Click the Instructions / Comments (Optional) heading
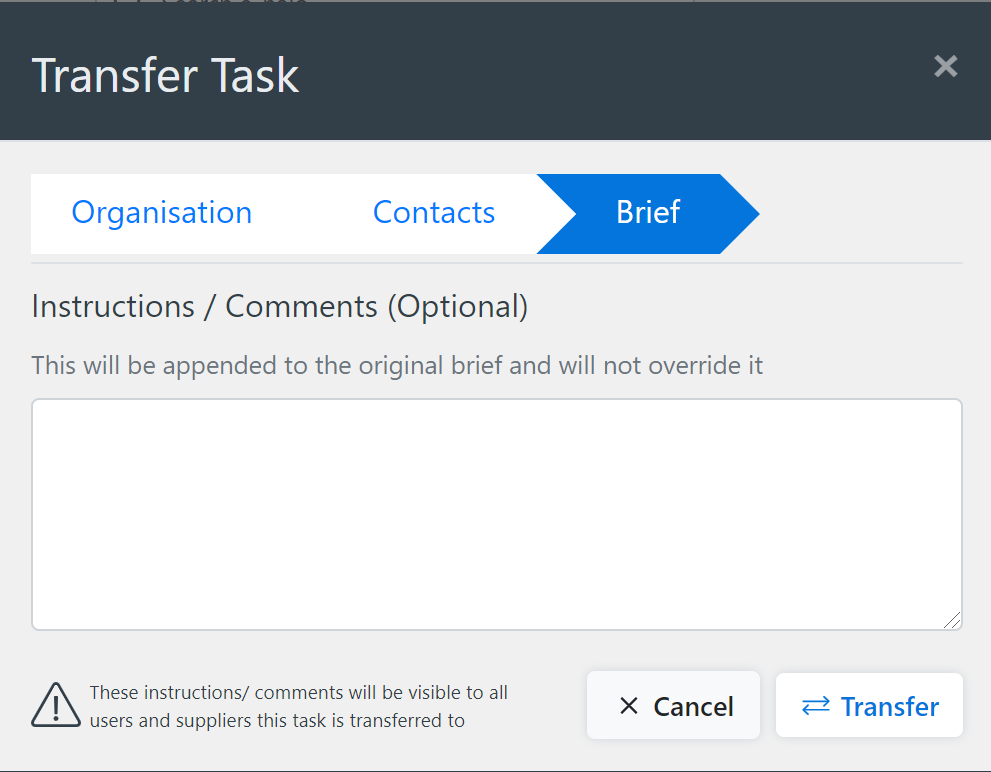The height and width of the screenshot is (772, 991). 280,306
